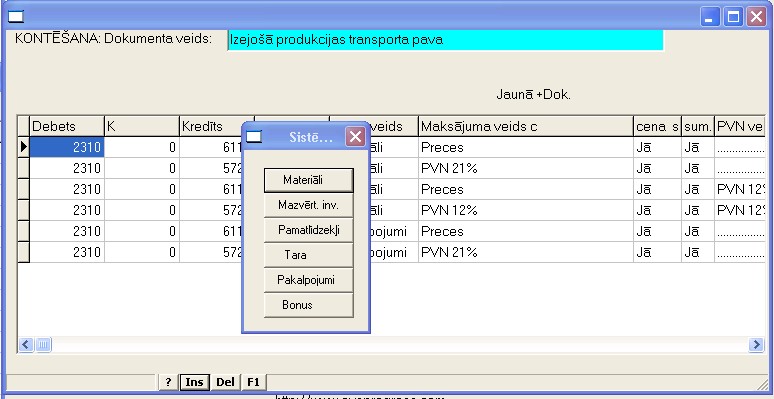
Task: Click the ? help button
Action: click(x=168, y=382)
